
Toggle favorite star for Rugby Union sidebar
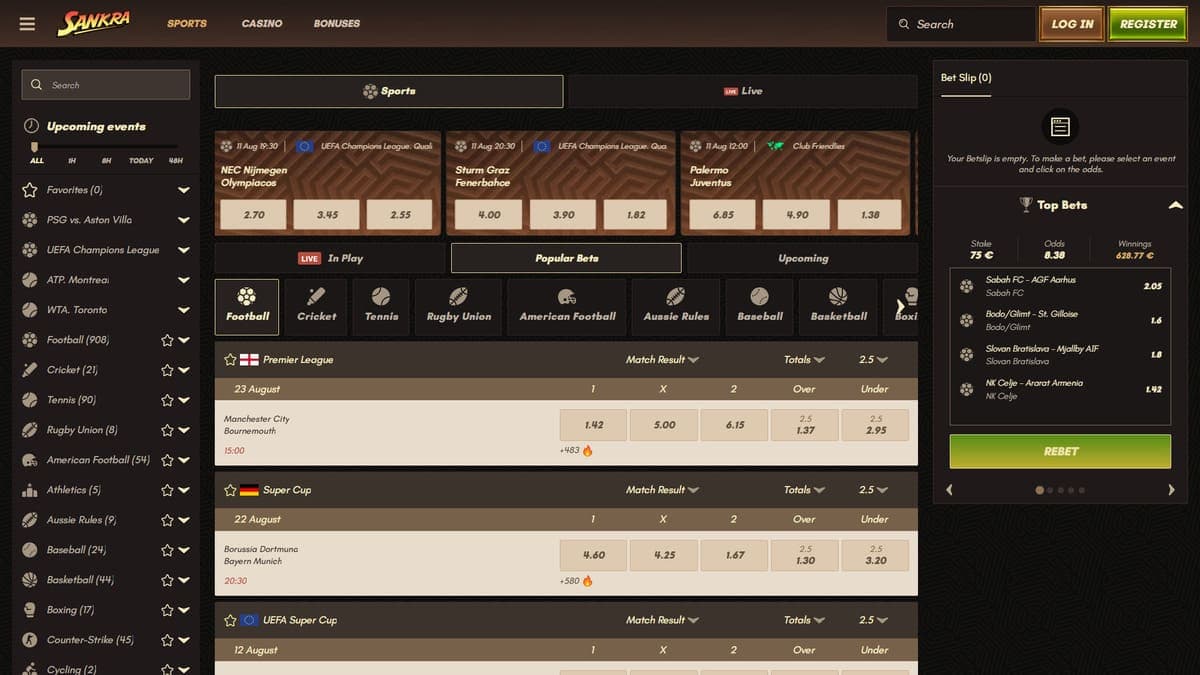tap(168, 430)
